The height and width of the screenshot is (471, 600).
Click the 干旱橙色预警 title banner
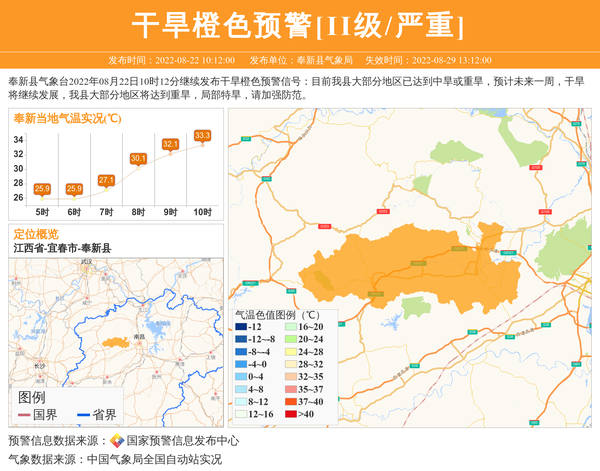(299, 25)
